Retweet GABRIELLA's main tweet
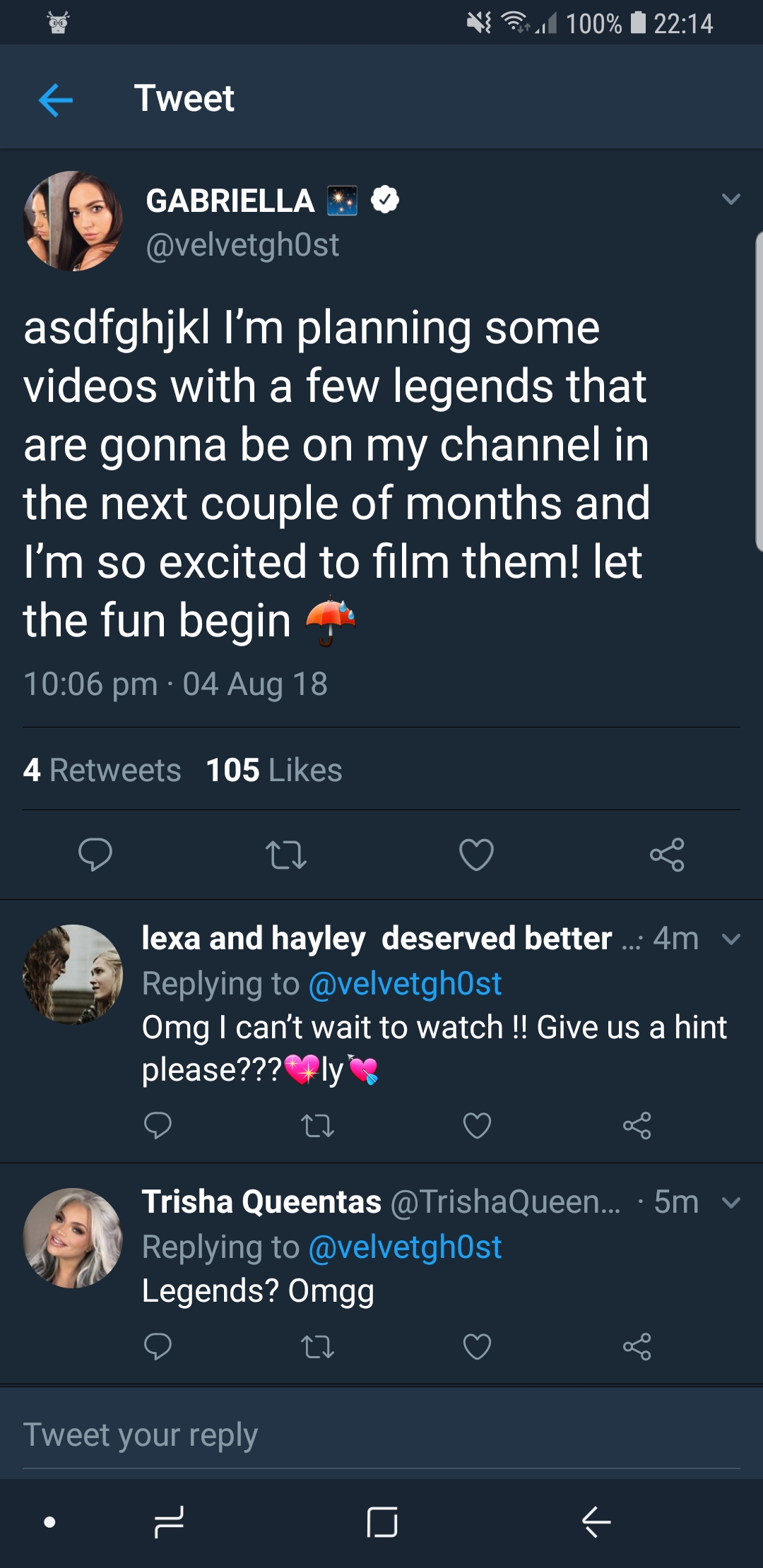Image resolution: width=763 pixels, height=1568 pixels. [286, 855]
